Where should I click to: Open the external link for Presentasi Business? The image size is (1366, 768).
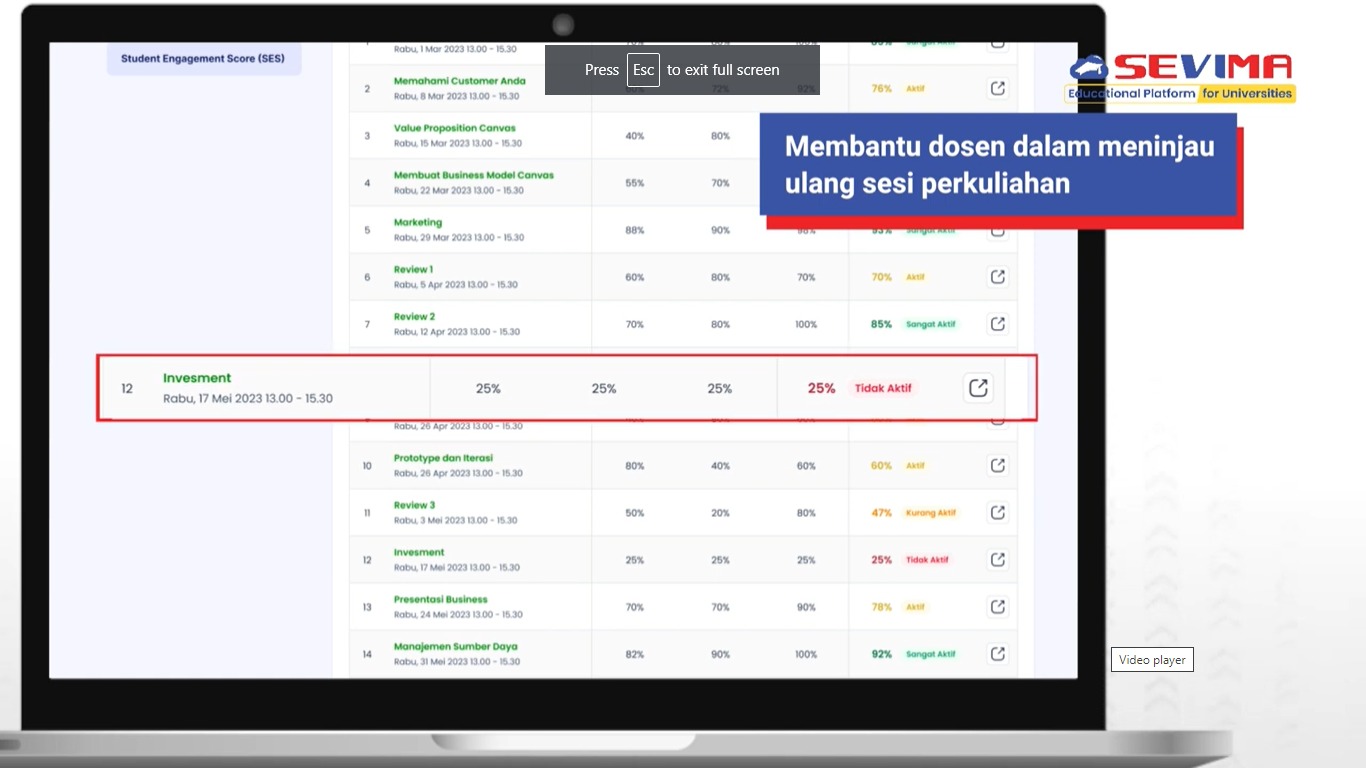click(x=996, y=606)
